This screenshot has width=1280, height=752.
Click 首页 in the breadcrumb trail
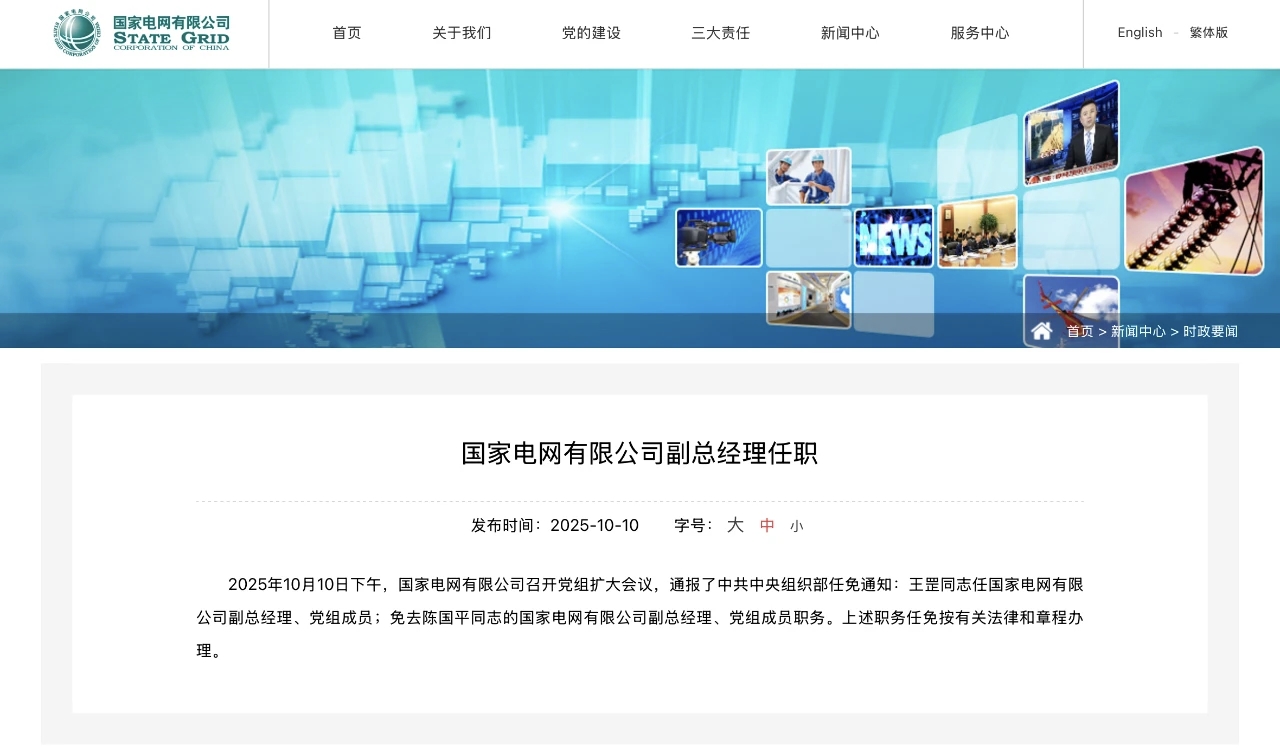click(1080, 331)
